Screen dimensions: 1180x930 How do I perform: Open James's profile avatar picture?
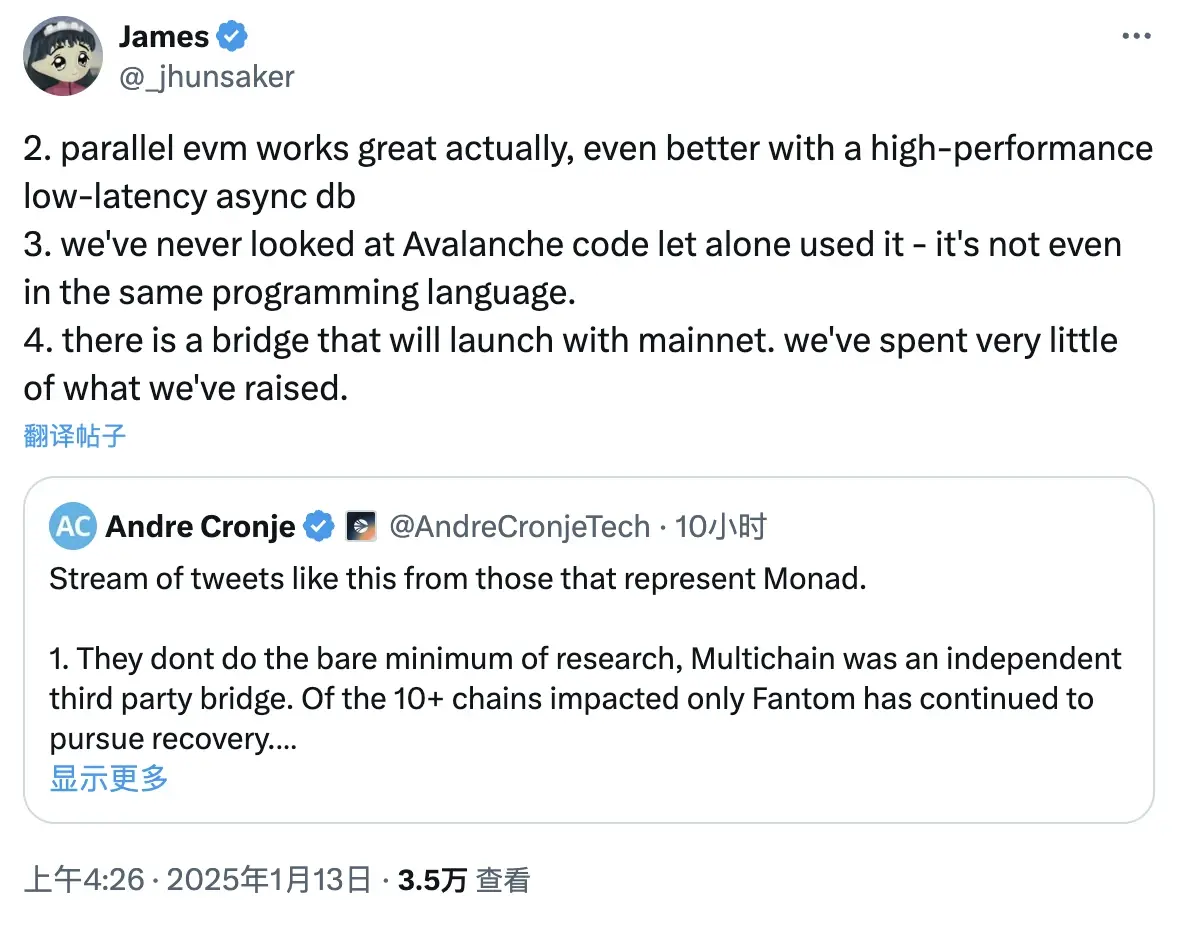[x=64, y=56]
